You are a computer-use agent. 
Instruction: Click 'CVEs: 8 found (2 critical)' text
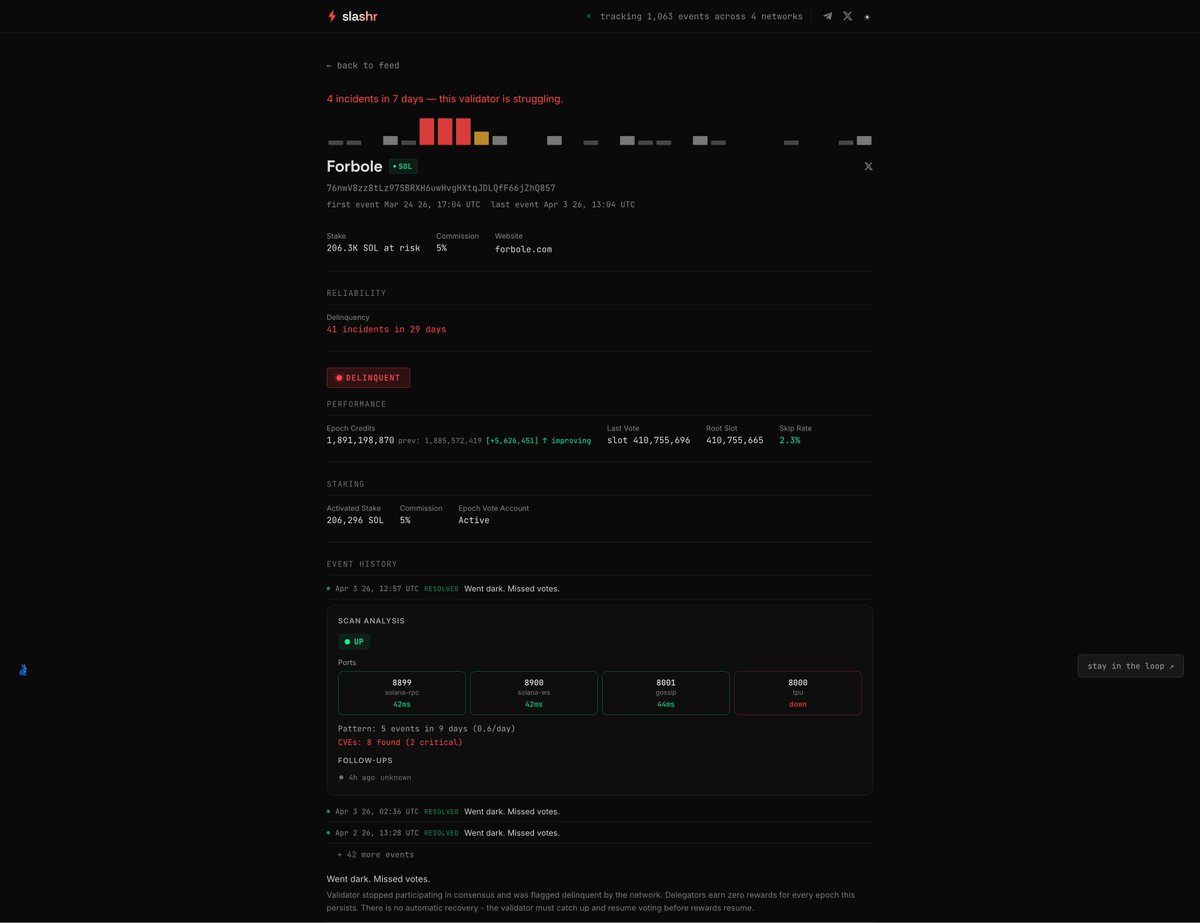point(400,743)
